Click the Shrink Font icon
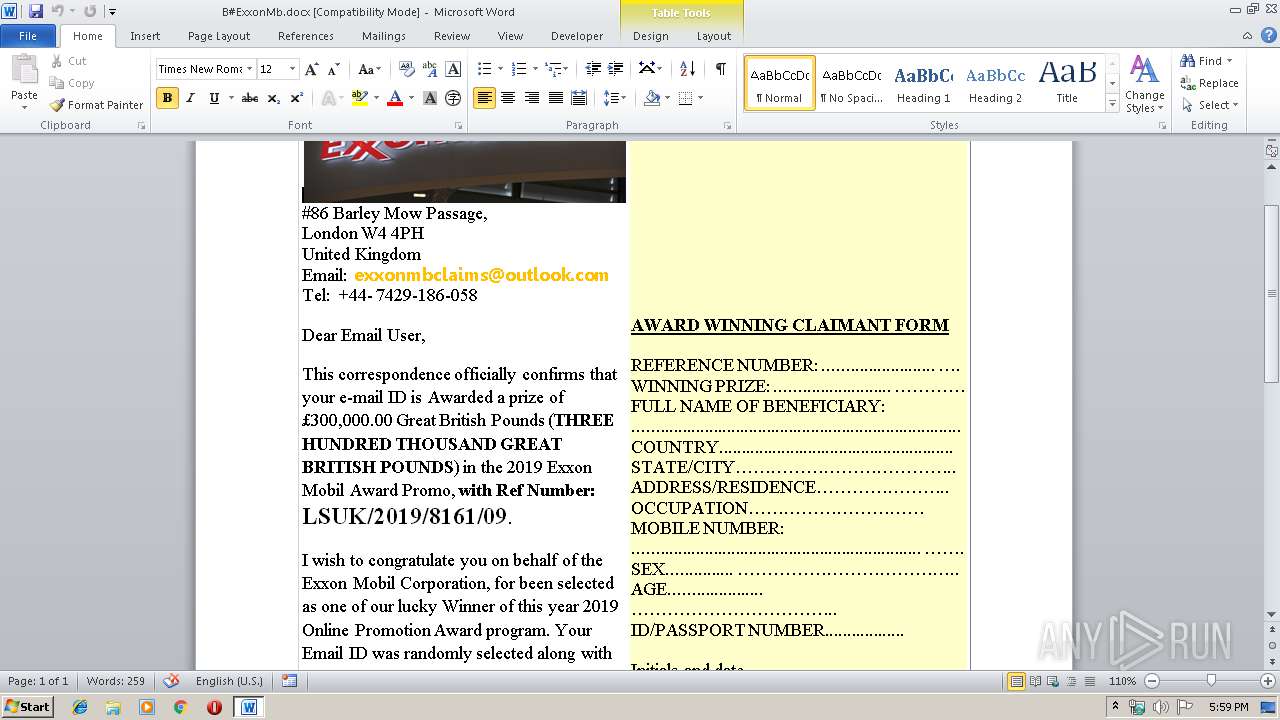Image resolution: width=1280 pixels, height=720 pixels. click(x=335, y=69)
